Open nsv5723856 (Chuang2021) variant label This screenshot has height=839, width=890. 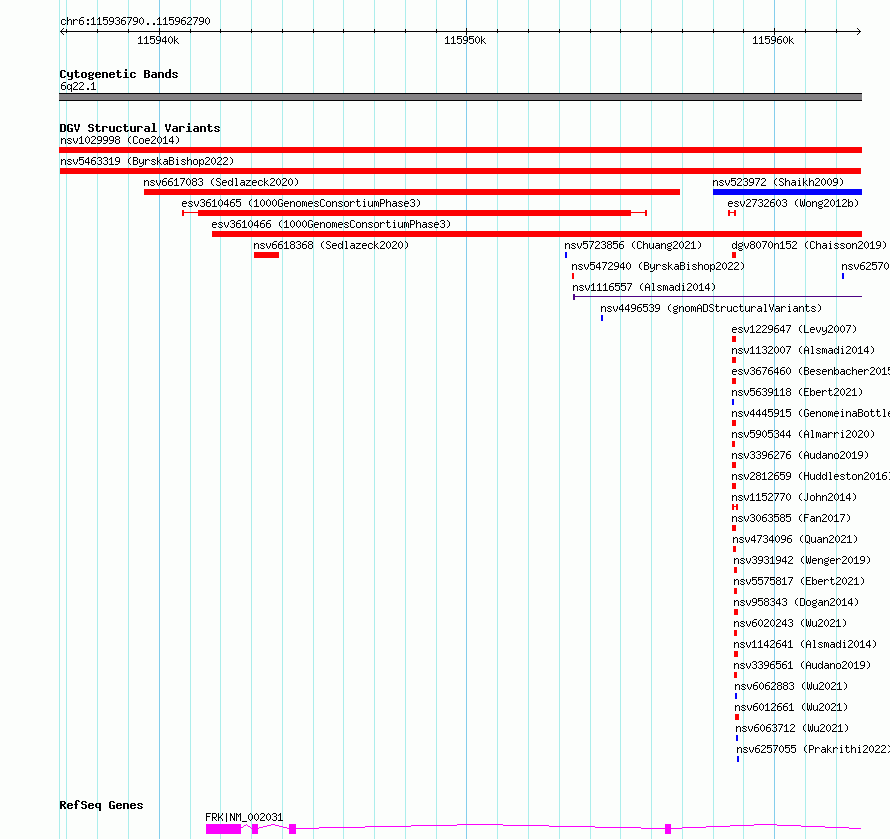tap(633, 245)
